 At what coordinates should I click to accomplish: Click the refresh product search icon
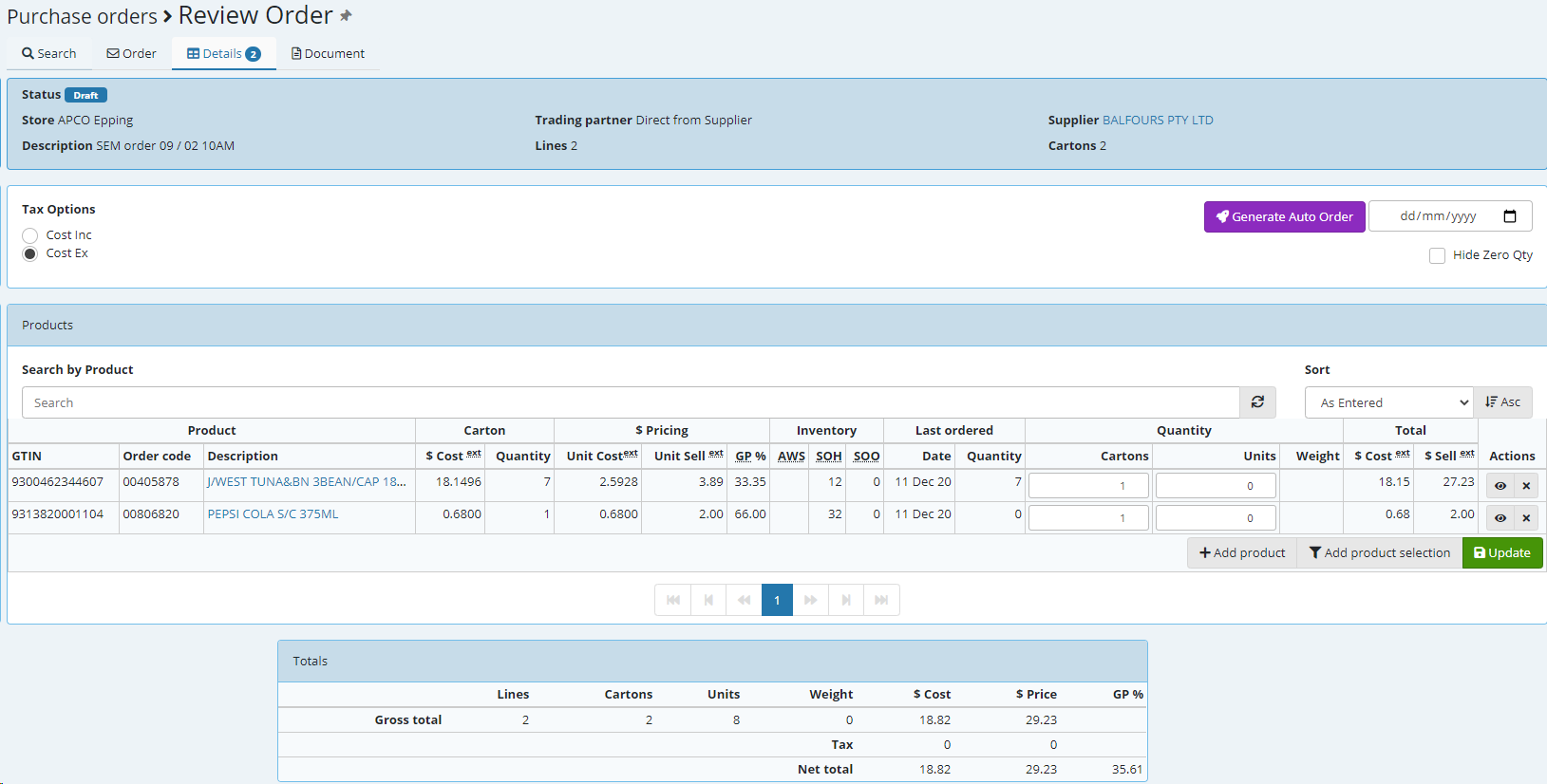(x=1257, y=402)
